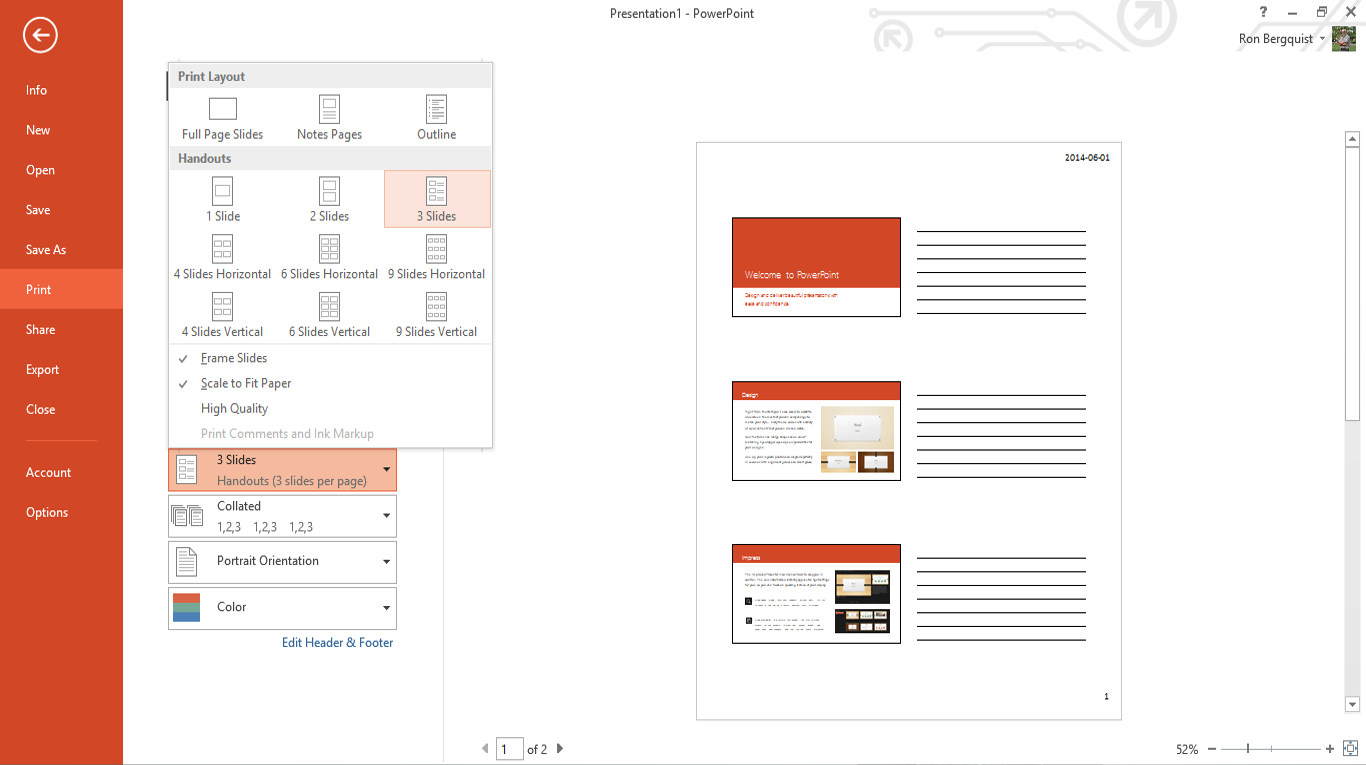Disable Scale to Fit Paper
Image resolution: width=1366 pixels, height=765 pixels.
click(x=245, y=383)
